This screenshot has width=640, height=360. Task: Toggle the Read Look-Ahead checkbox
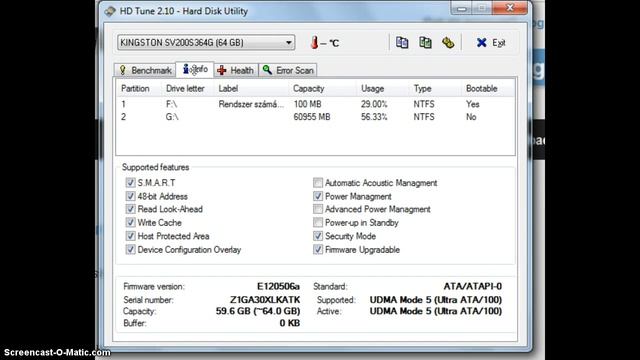coord(130,209)
